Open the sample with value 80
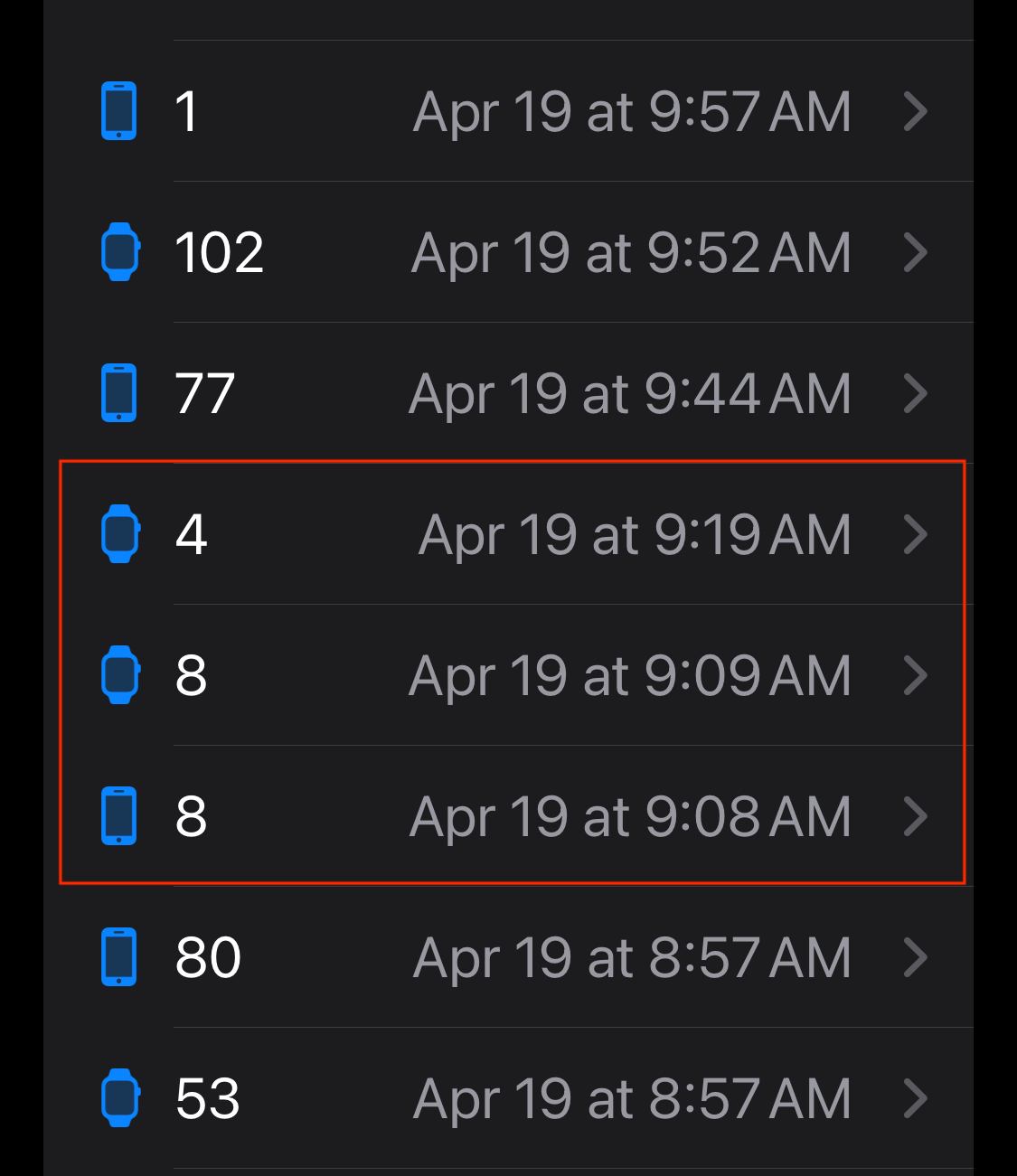Screen dimensions: 1017x1176 (208, 957)
